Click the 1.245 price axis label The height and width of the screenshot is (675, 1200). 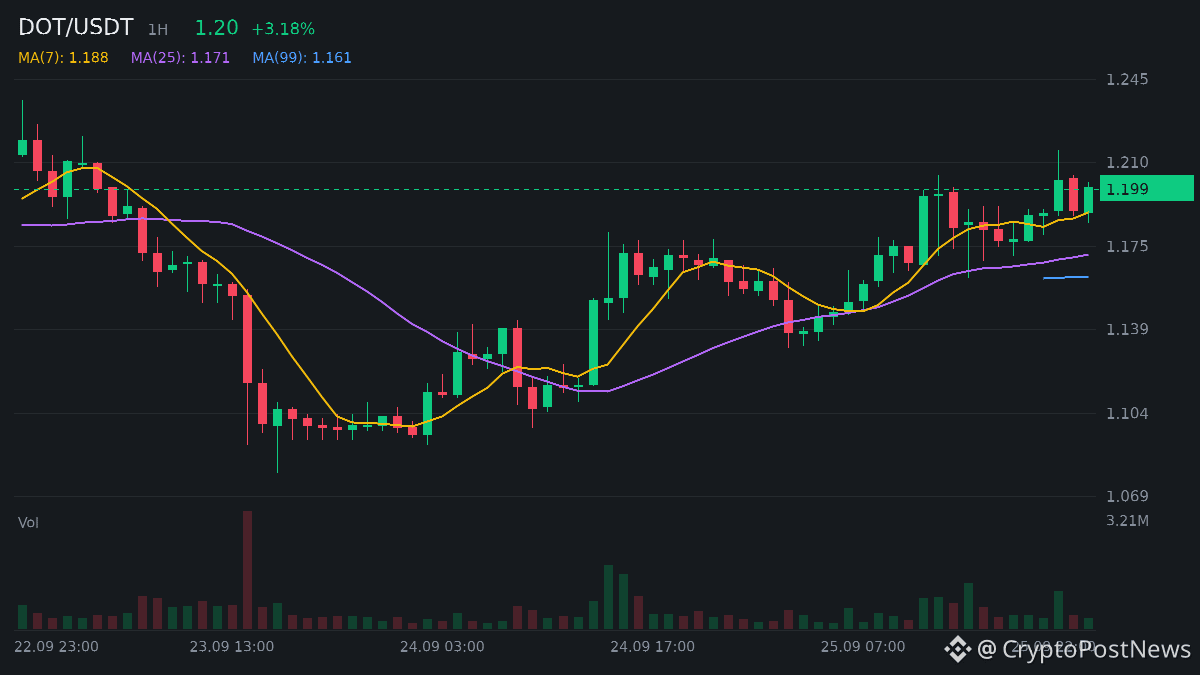coord(1127,79)
